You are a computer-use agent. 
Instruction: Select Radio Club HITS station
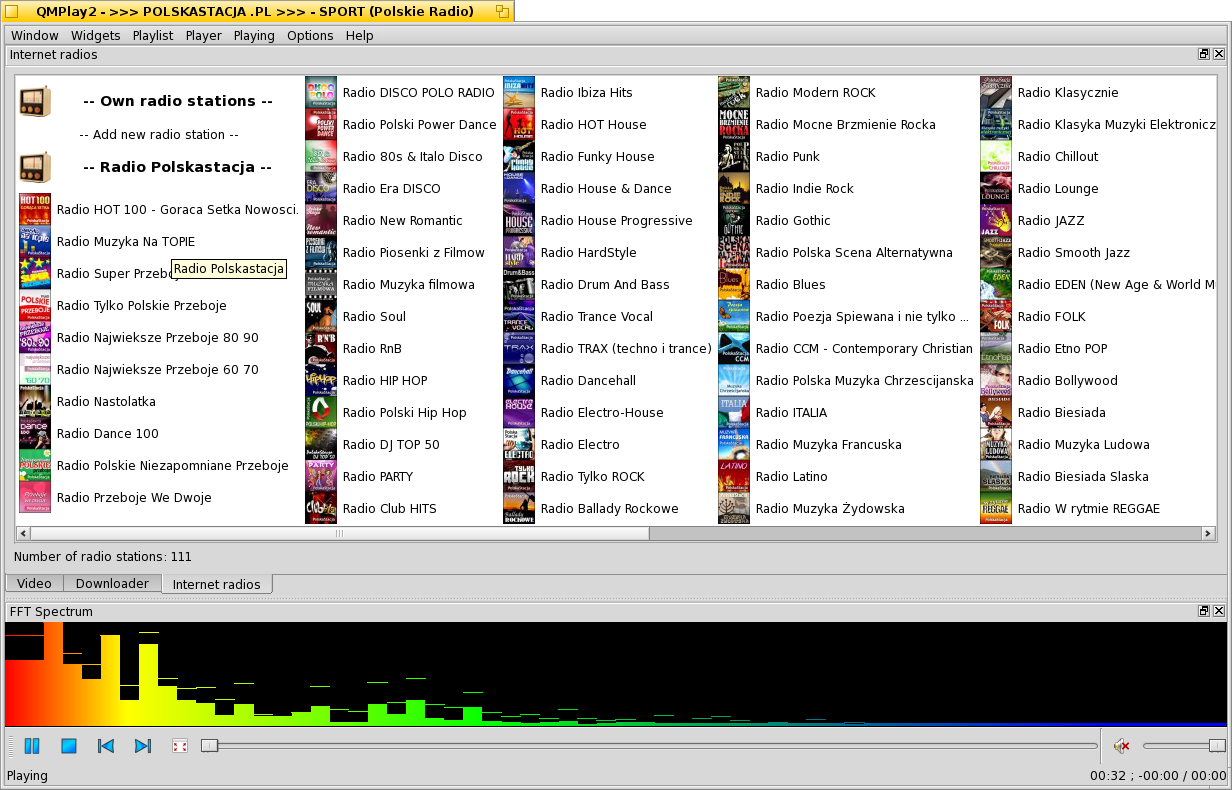[x=390, y=508]
